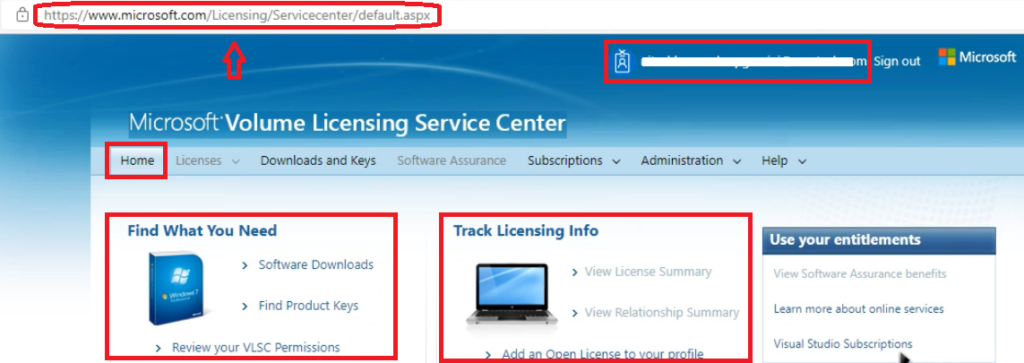The image size is (1024, 363).
Task: Expand the Help dropdown chevron
Action: click(x=802, y=161)
